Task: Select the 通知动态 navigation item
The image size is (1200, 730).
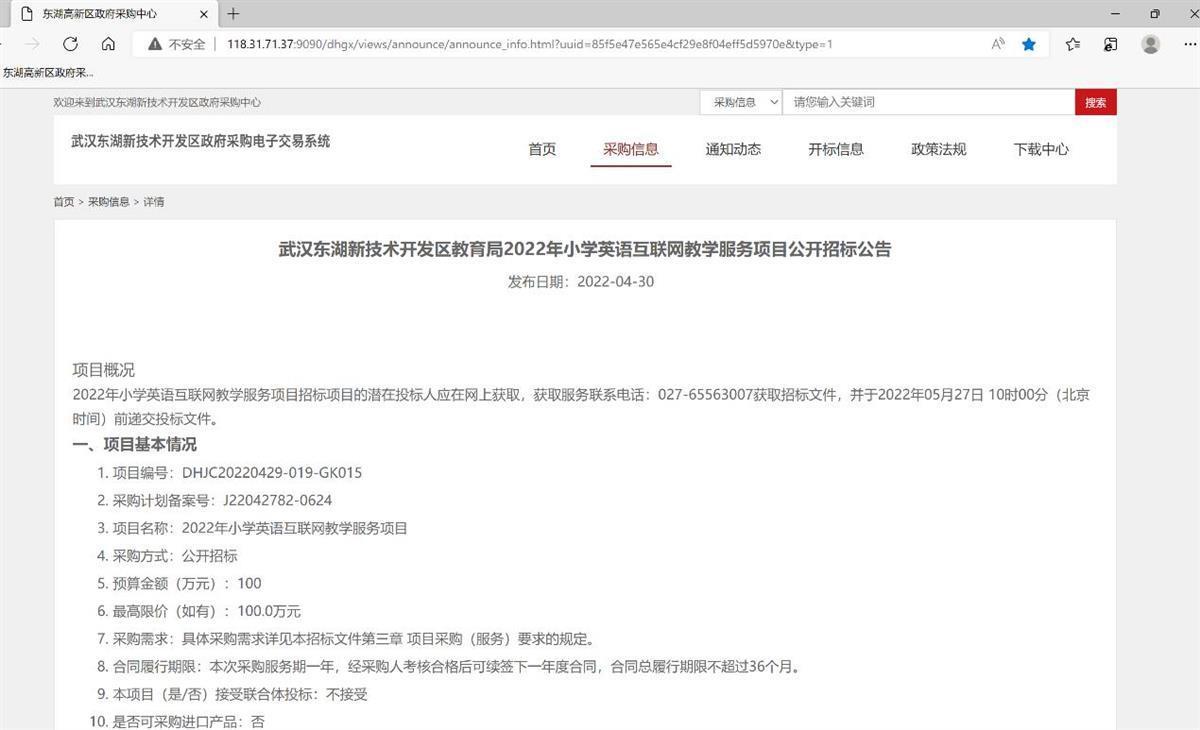Action: pyautogui.click(x=733, y=149)
